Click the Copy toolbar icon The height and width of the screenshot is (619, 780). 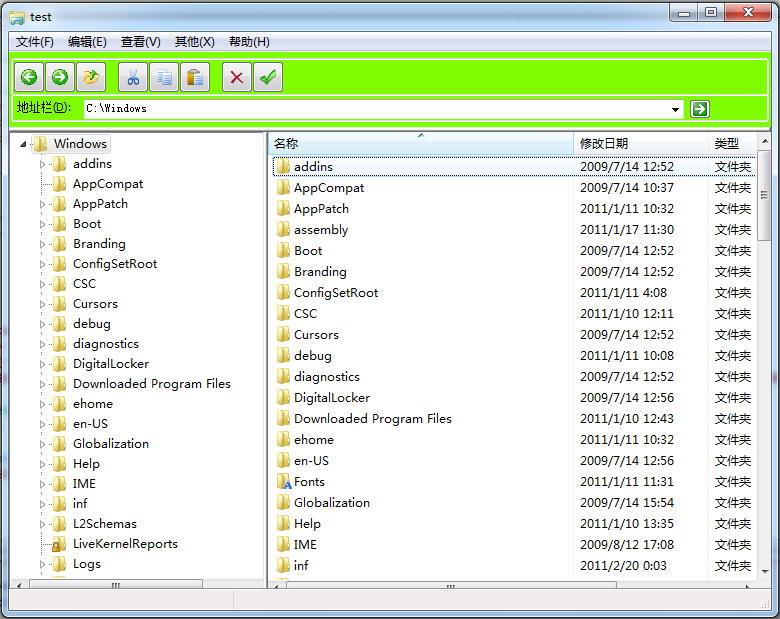pyautogui.click(x=164, y=77)
